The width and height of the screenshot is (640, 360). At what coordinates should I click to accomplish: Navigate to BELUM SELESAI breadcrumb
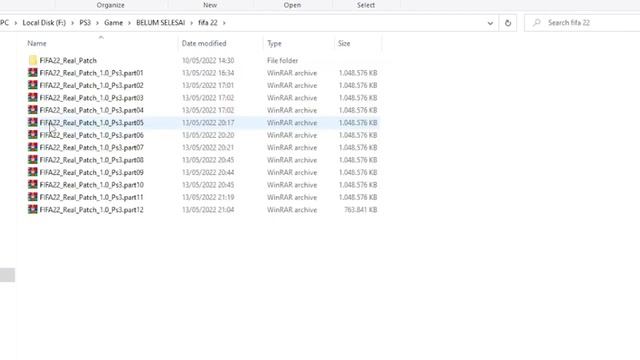pyautogui.click(x=160, y=23)
